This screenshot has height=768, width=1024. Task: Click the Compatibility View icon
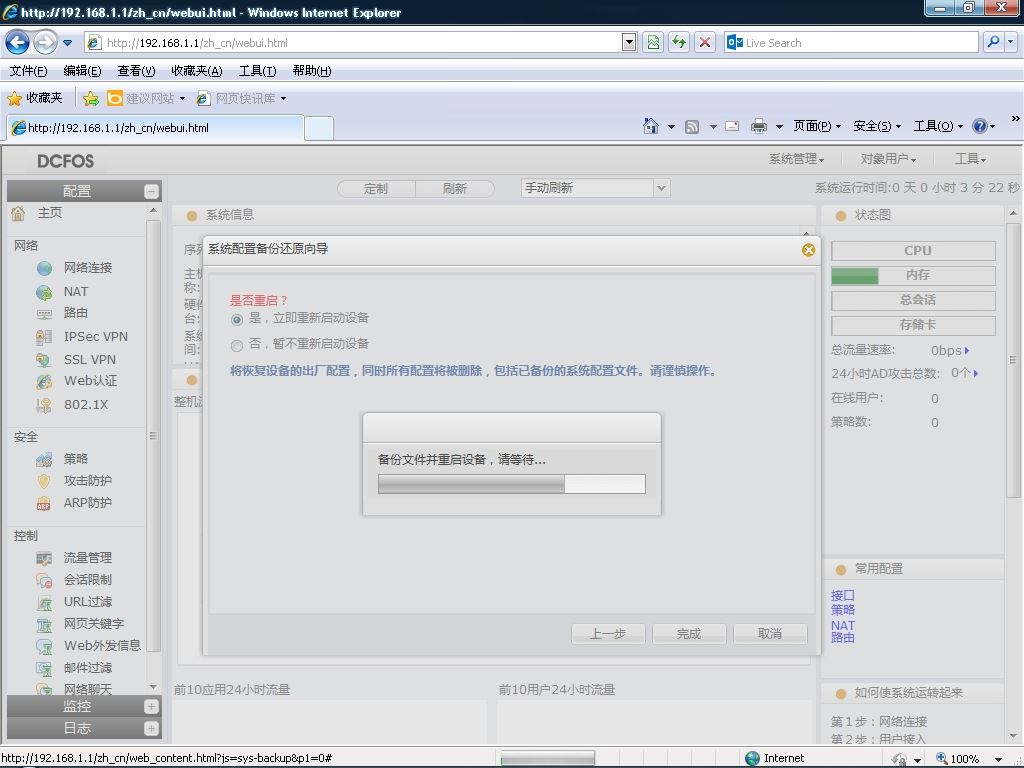pos(653,42)
